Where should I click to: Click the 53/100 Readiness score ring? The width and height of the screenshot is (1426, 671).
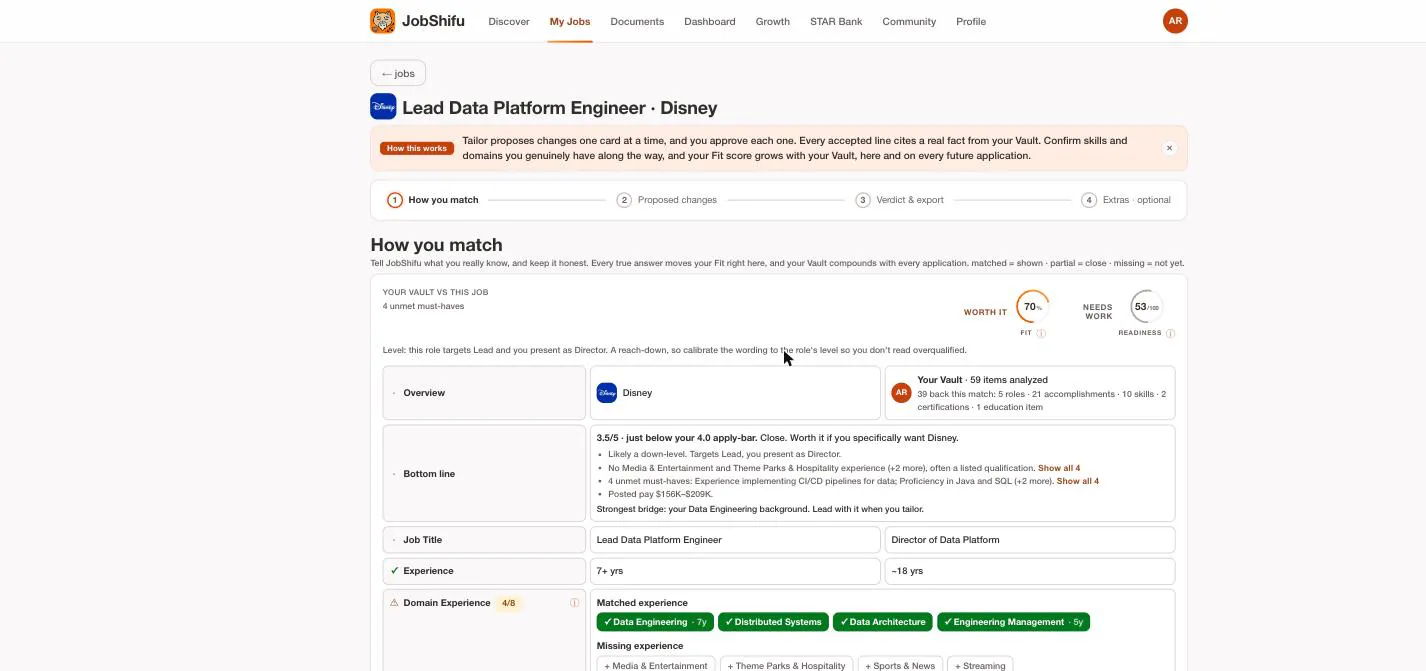coord(1146,307)
